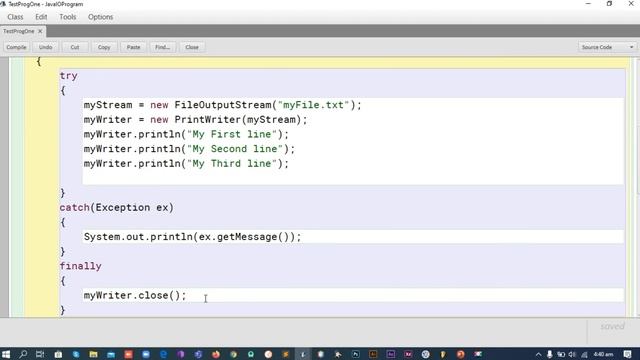This screenshot has height=360, width=640.
Task: Click the Find... button
Action: (162, 47)
